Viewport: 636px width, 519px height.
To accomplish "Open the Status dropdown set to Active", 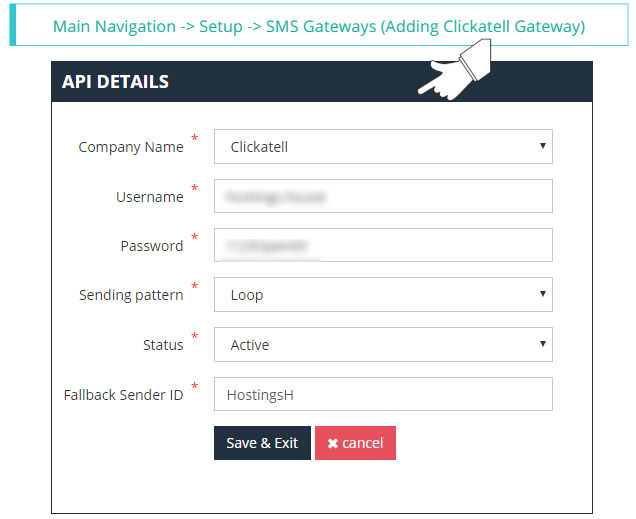I will 383,345.
